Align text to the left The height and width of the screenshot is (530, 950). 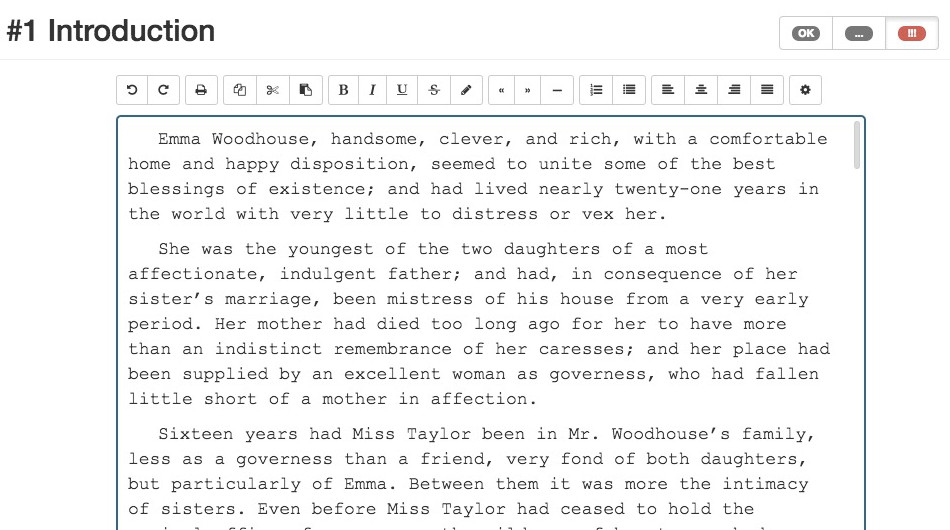pyautogui.click(x=668, y=90)
